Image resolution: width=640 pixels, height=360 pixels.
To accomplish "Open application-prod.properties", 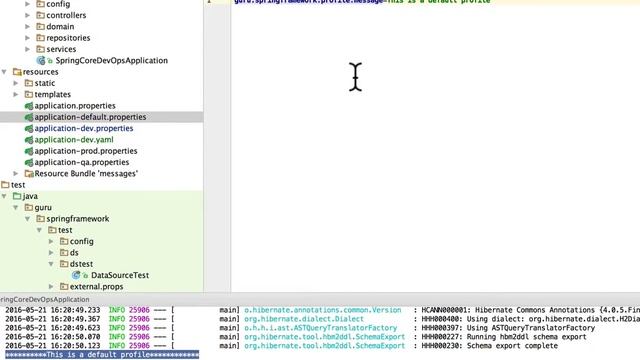I will (86, 151).
